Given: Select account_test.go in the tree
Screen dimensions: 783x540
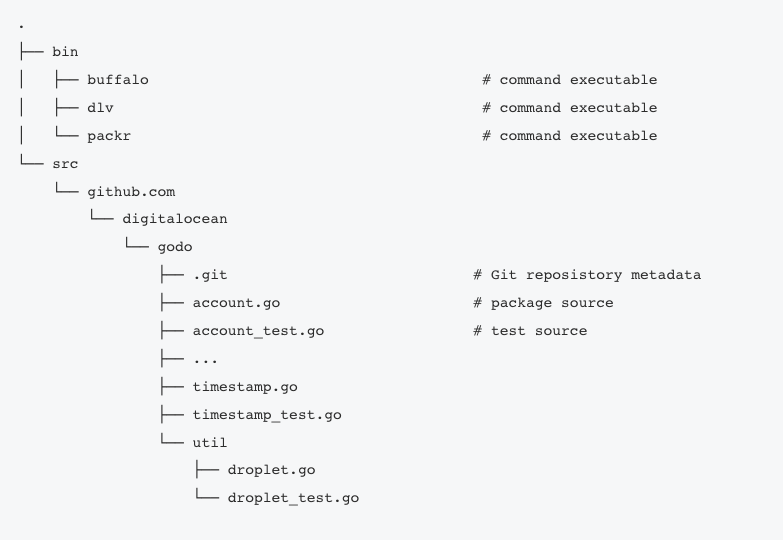Looking at the screenshot, I should click(259, 331).
